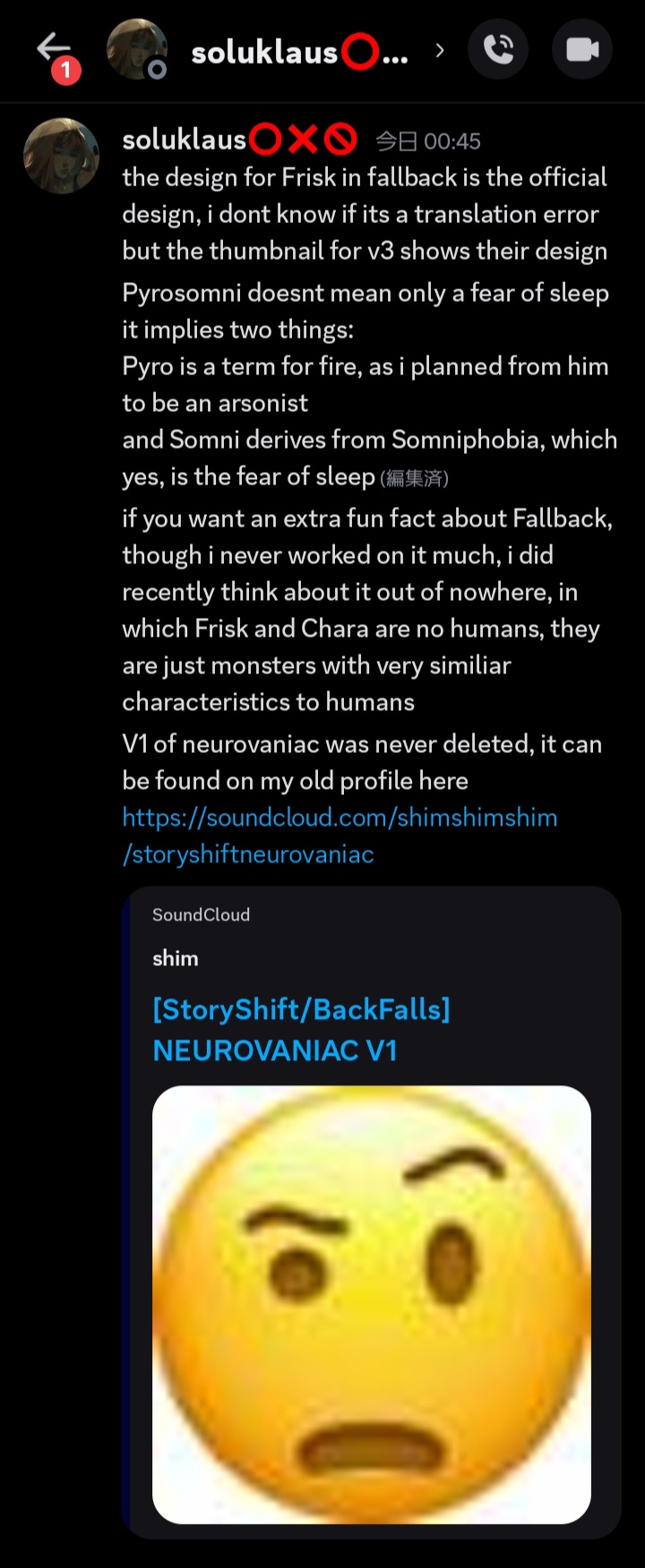Start a video call using camera icon

pyautogui.click(x=582, y=49)
